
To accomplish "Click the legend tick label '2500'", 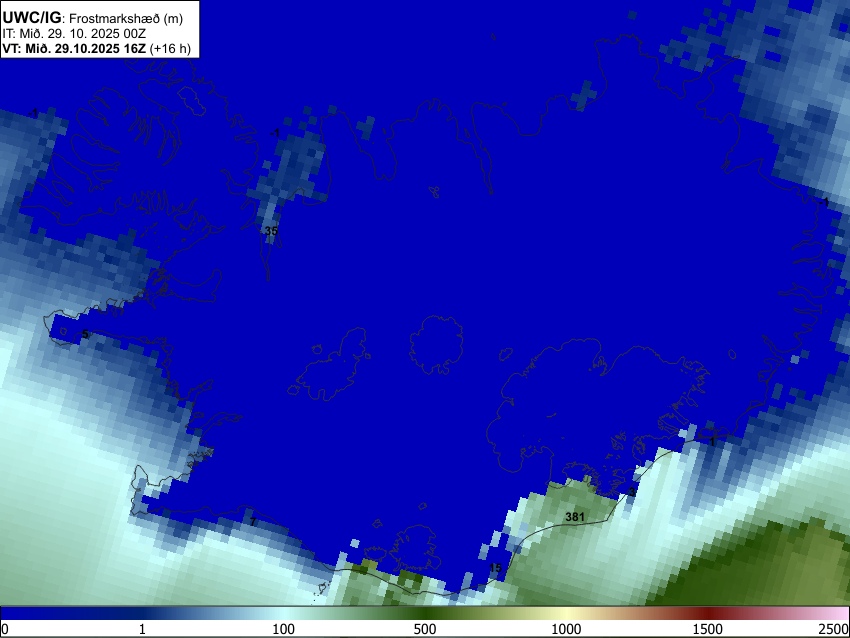I will pyautogui.click(x=834, y=629).
